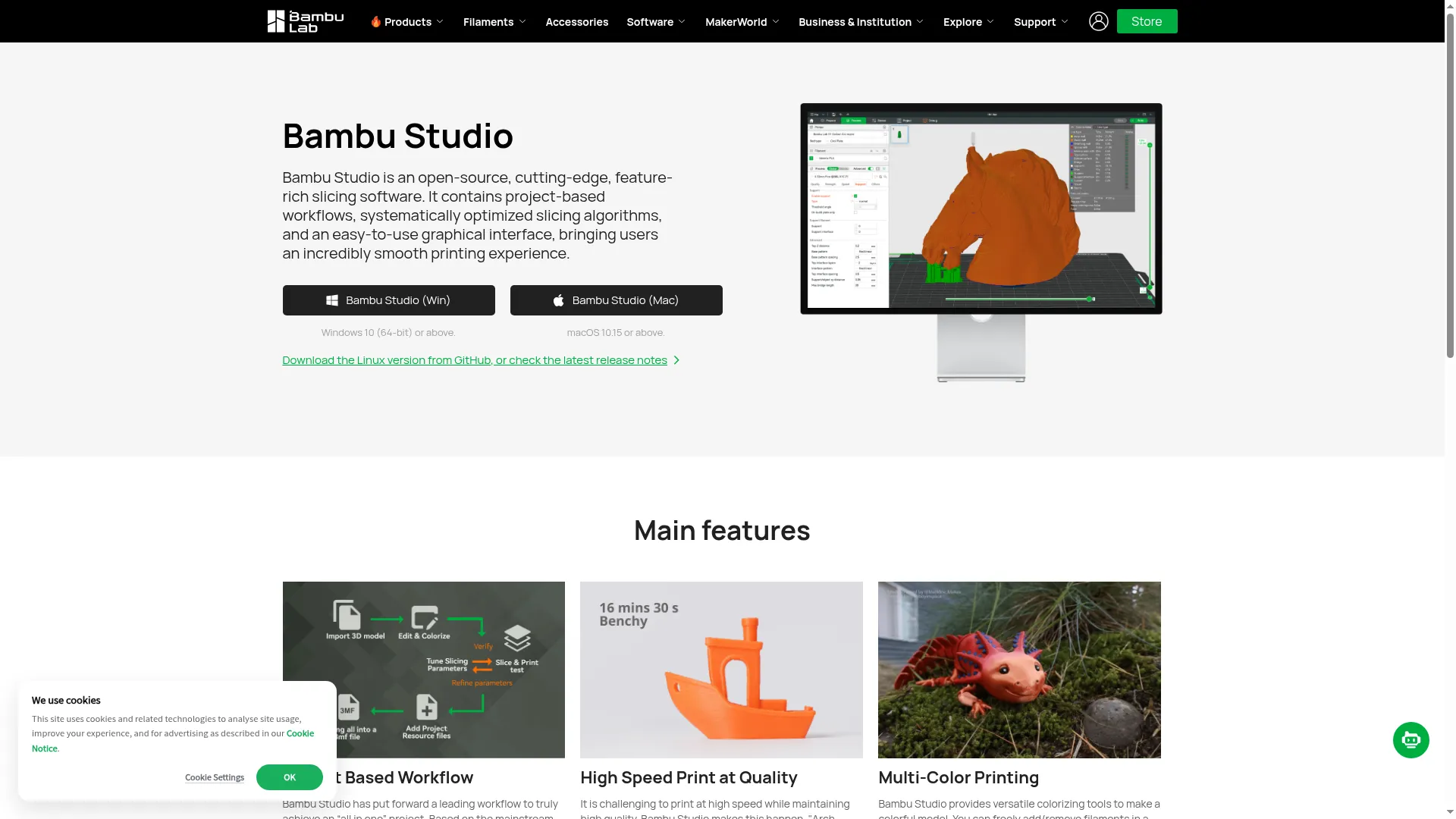Click the We use cookies title
Image resolution: width=1456 pixels, height=819 pixels.
pos(66,700)
